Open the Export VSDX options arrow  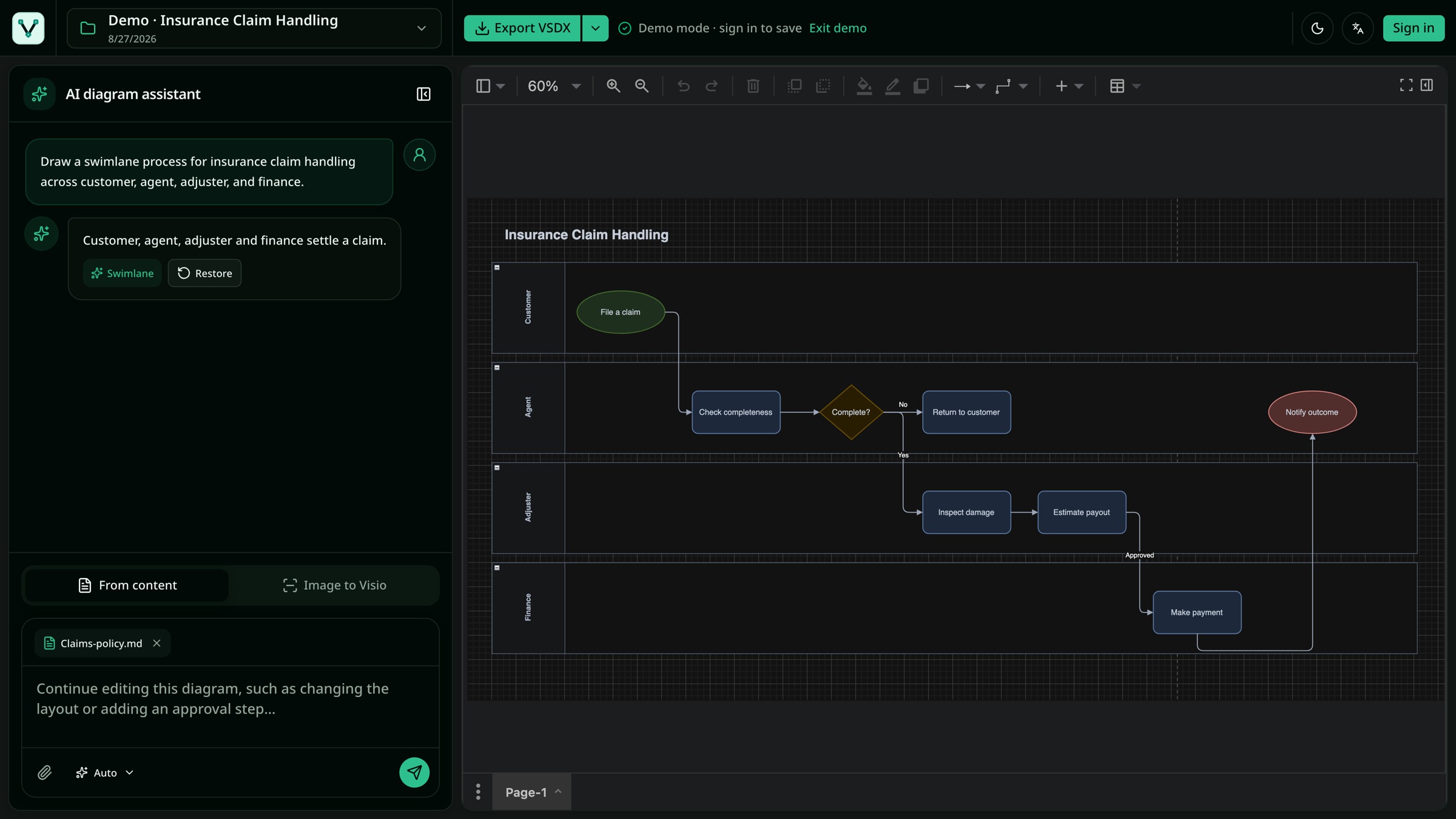pos(595,28)
